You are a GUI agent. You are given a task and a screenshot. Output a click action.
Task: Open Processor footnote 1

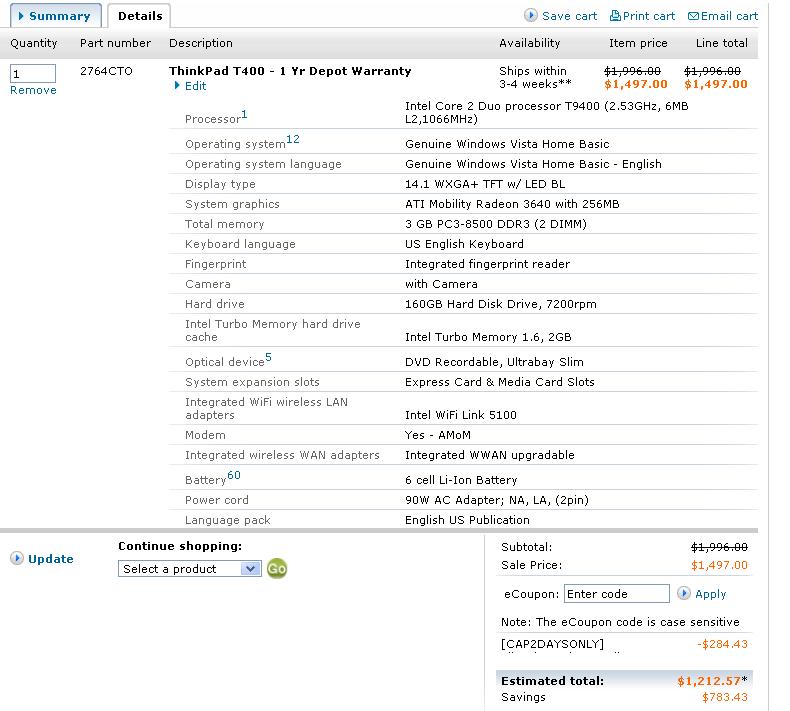pos(244,114)
